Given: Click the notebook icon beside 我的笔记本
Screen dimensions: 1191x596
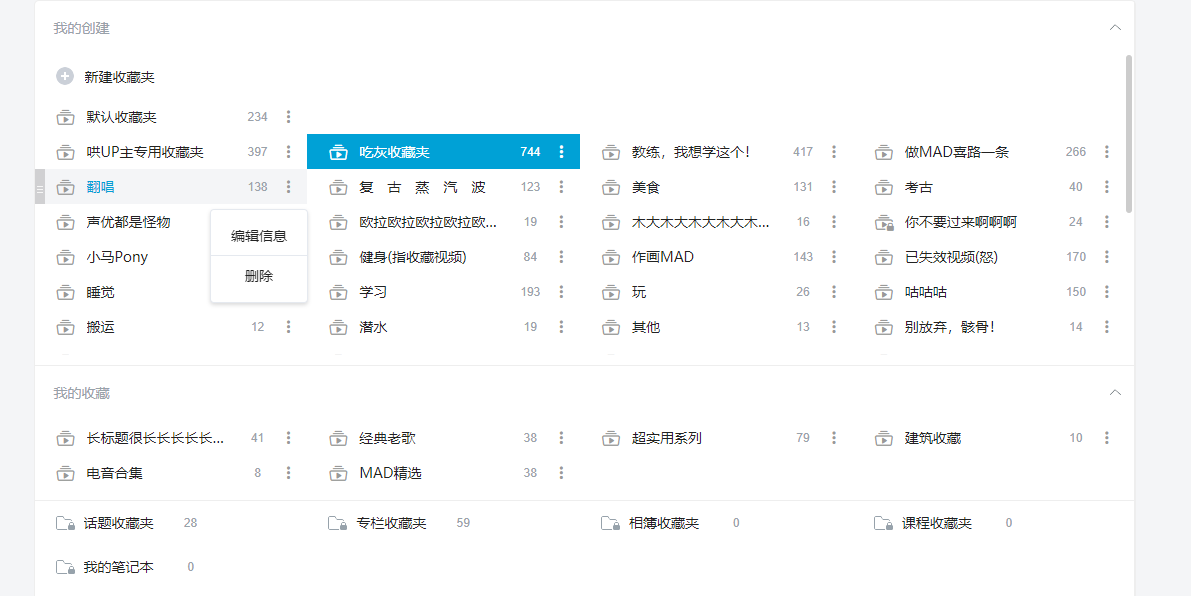Looking at the screenshot, I should pos(64,566).
